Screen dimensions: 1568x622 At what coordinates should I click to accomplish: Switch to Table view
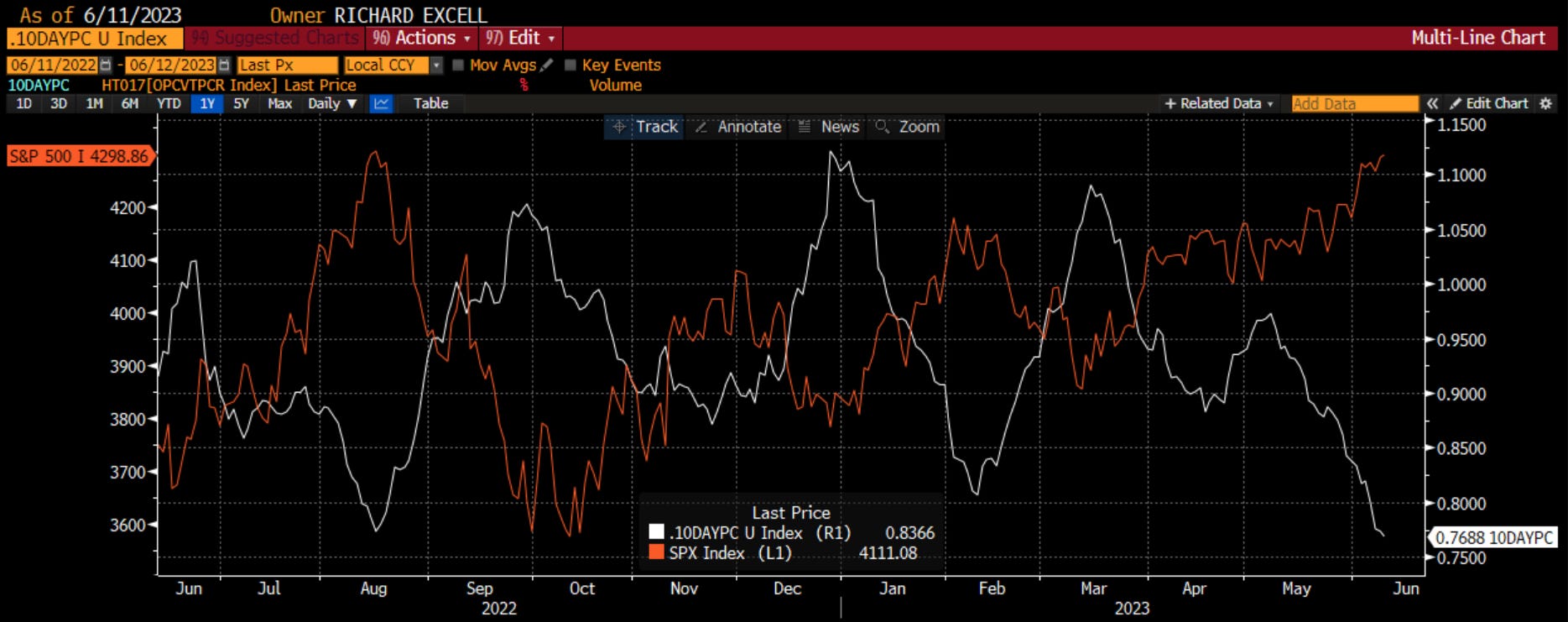(x=431, y=103)
